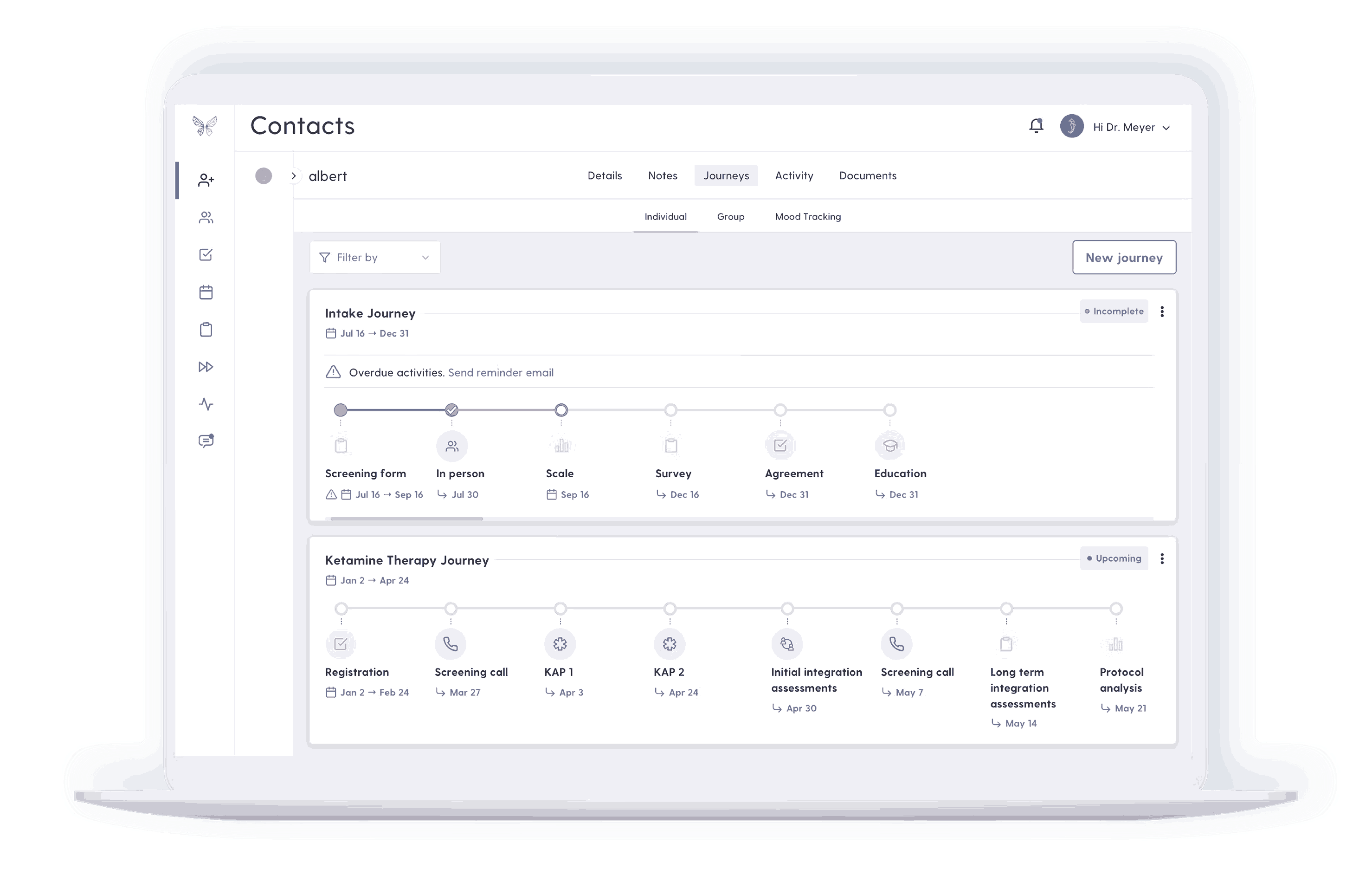Screen dimensions: 1372x895
Task: Click the butterfly logo
Action: 205,126
